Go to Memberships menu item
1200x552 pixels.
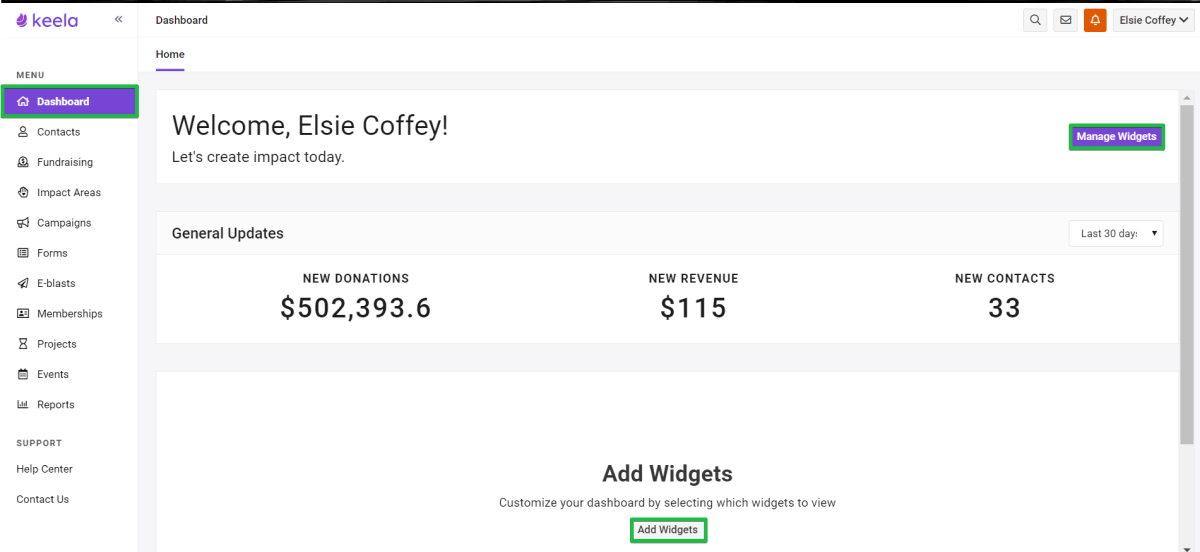coord(69,314)
